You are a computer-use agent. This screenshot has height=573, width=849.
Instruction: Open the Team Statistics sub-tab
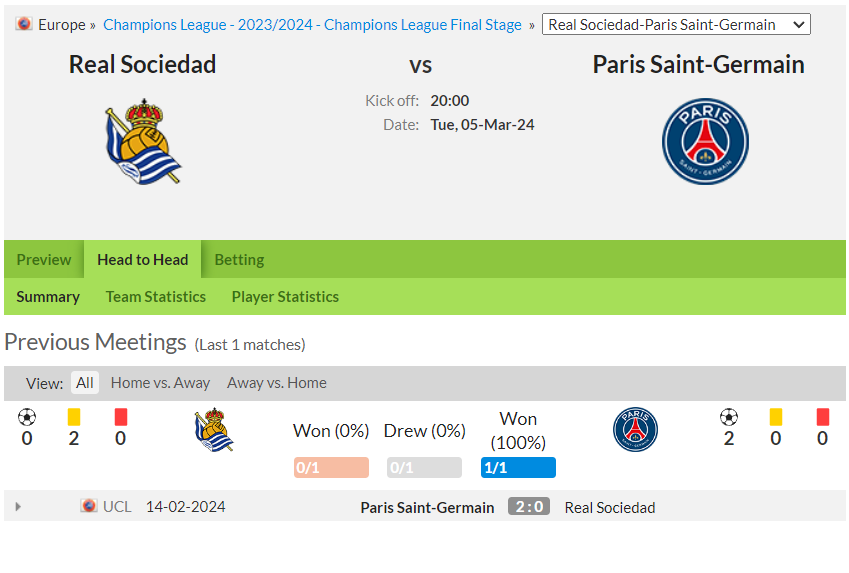(155, 297)
